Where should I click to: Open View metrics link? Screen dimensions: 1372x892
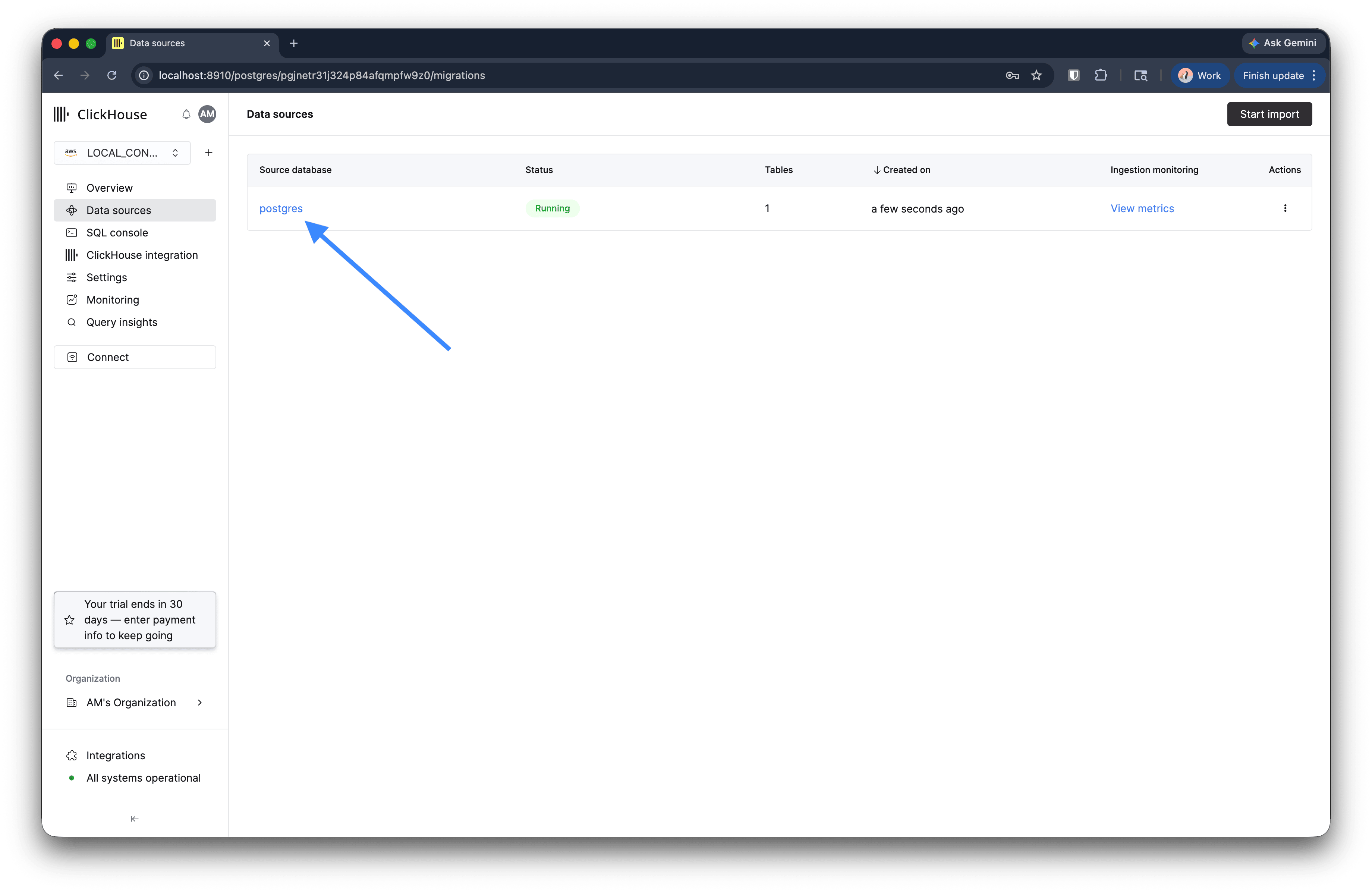pos(1142,208)
